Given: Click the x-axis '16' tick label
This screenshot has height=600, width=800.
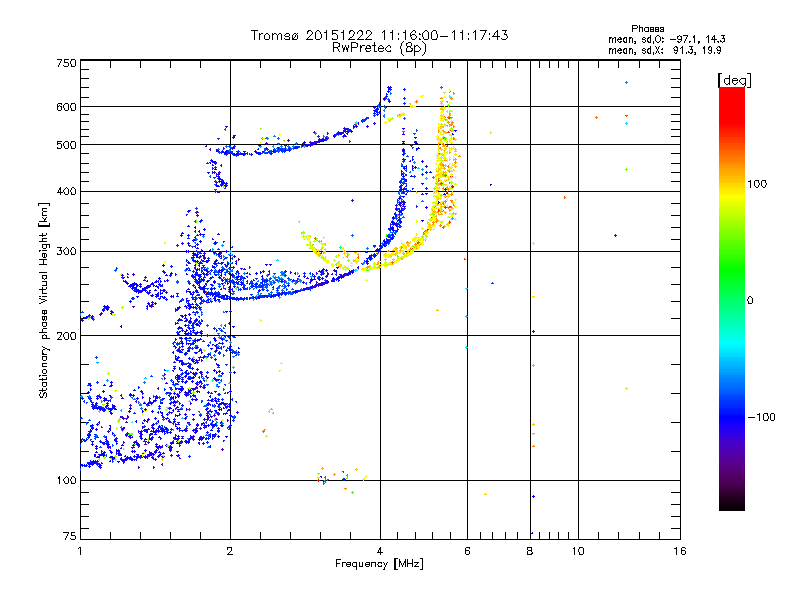Looking at the screenshot, I should [x=680, y=551].
